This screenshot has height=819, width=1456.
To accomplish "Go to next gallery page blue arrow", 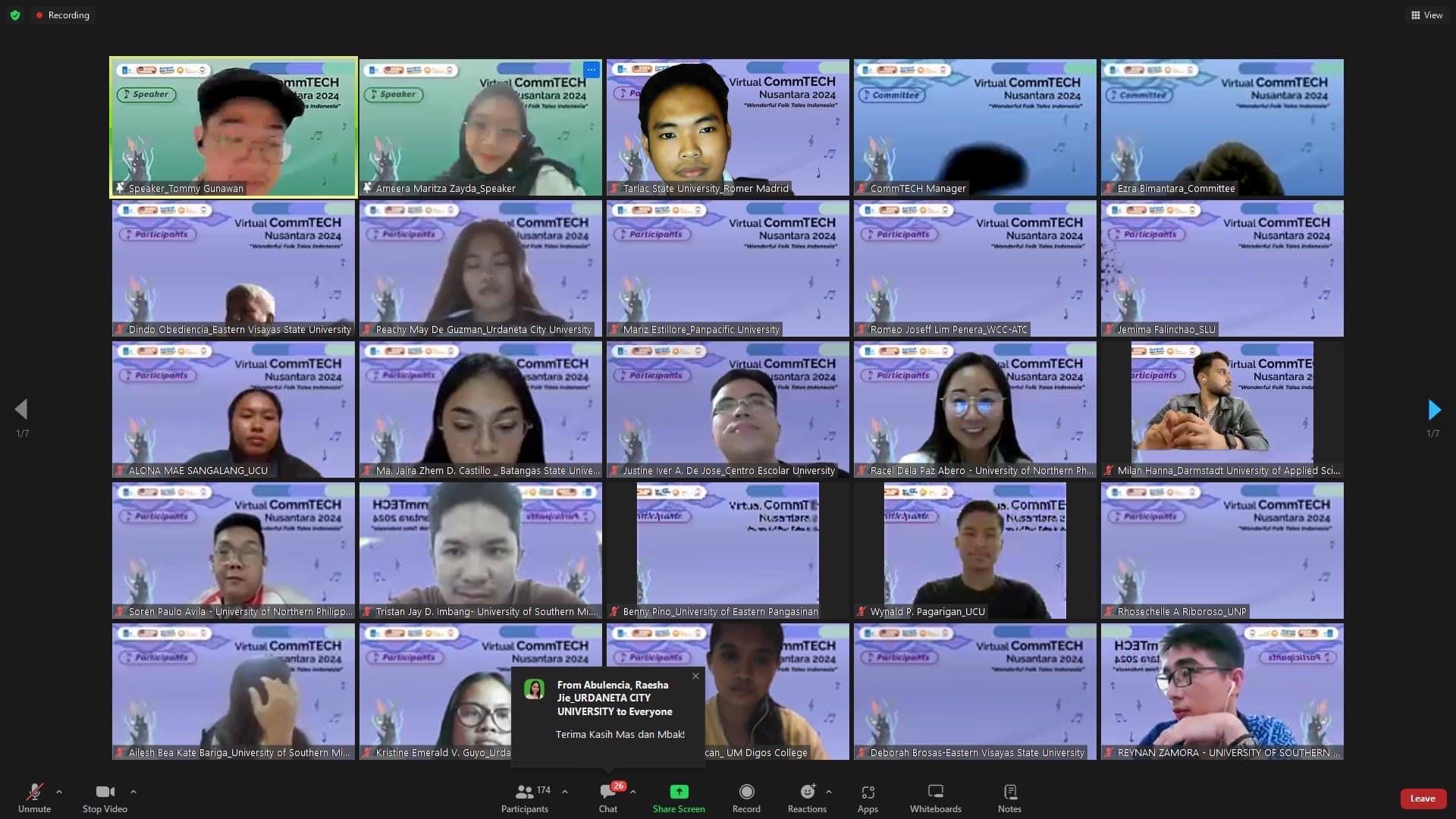I will 1433,410.
